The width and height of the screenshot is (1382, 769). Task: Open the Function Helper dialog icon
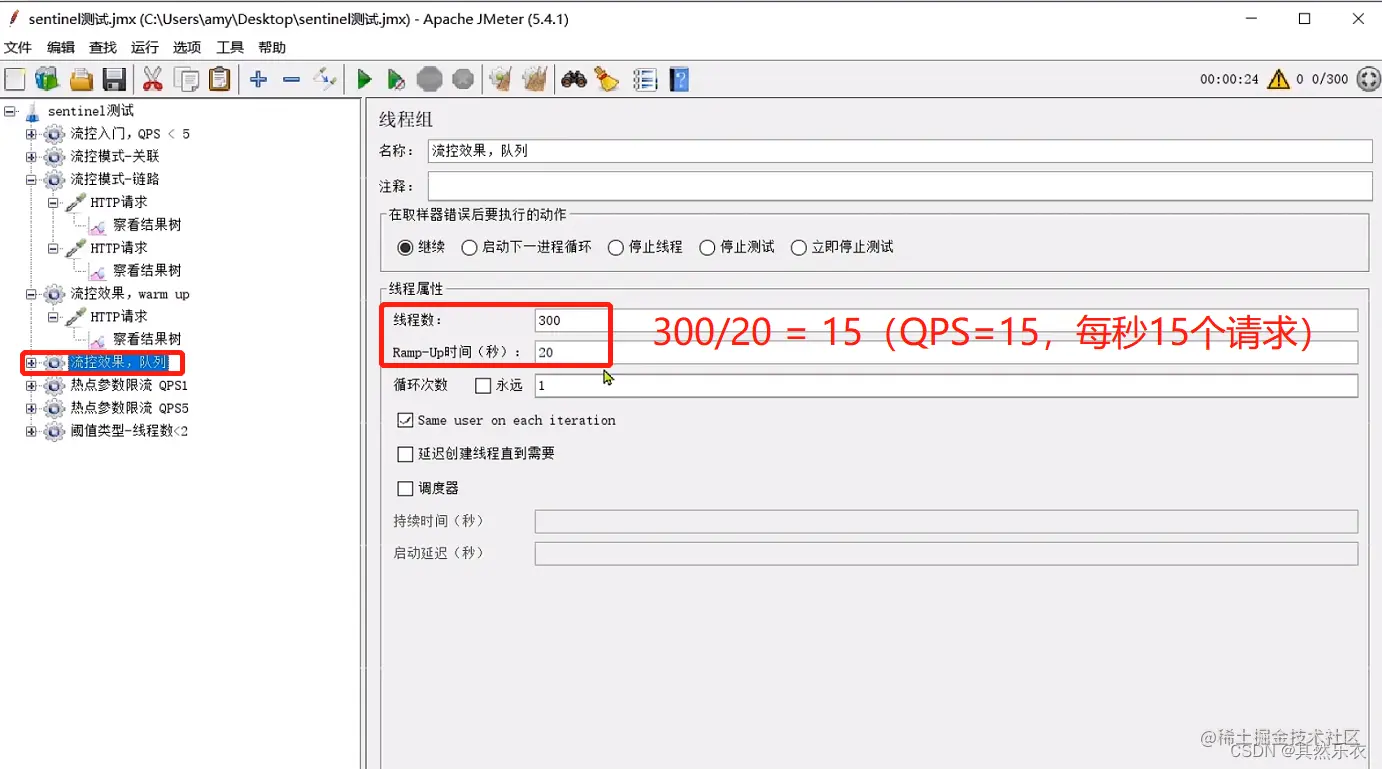[645, 79]
